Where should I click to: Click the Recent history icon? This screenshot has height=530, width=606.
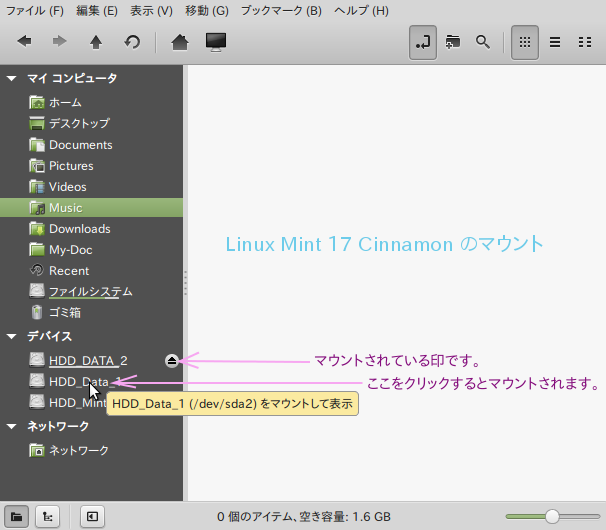37,270
